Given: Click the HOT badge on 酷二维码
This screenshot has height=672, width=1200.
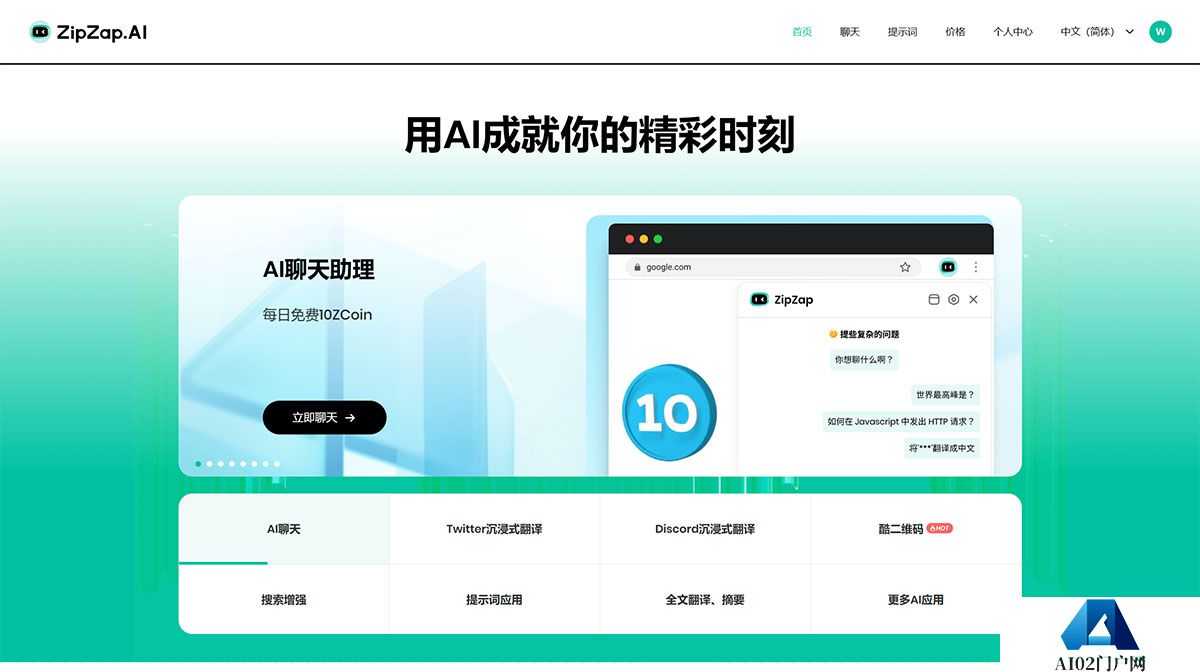Looking at the screenshot, I should point(939,528).
